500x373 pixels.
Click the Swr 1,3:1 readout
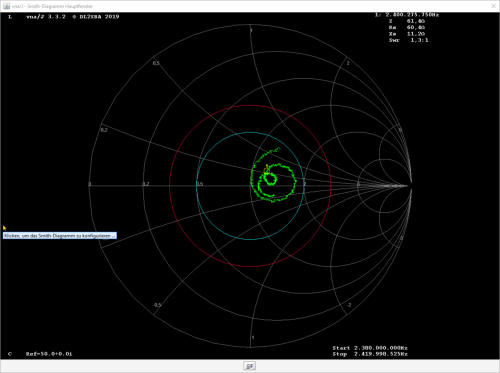click(x=409, y=40)
